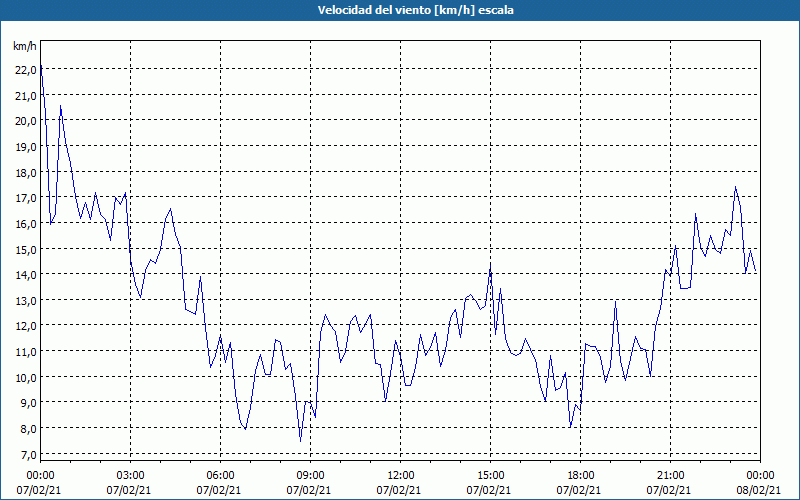The height and width of the screenshot is (500, 800).
Task: Click the 09:00 time axis label
Action: coord(310,476)
